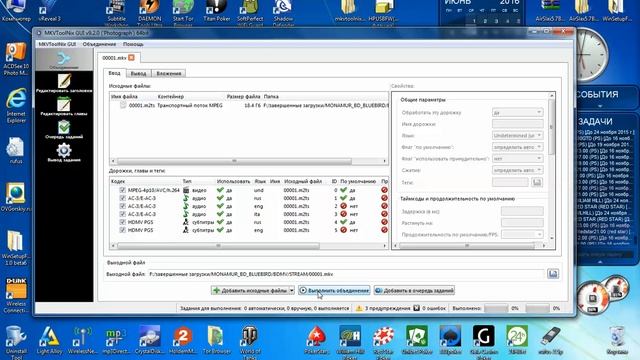Close the 00001.mkv tab with orange X
Image resolution: width=640 pixels, height=360 pixels.
pos(131,58)
